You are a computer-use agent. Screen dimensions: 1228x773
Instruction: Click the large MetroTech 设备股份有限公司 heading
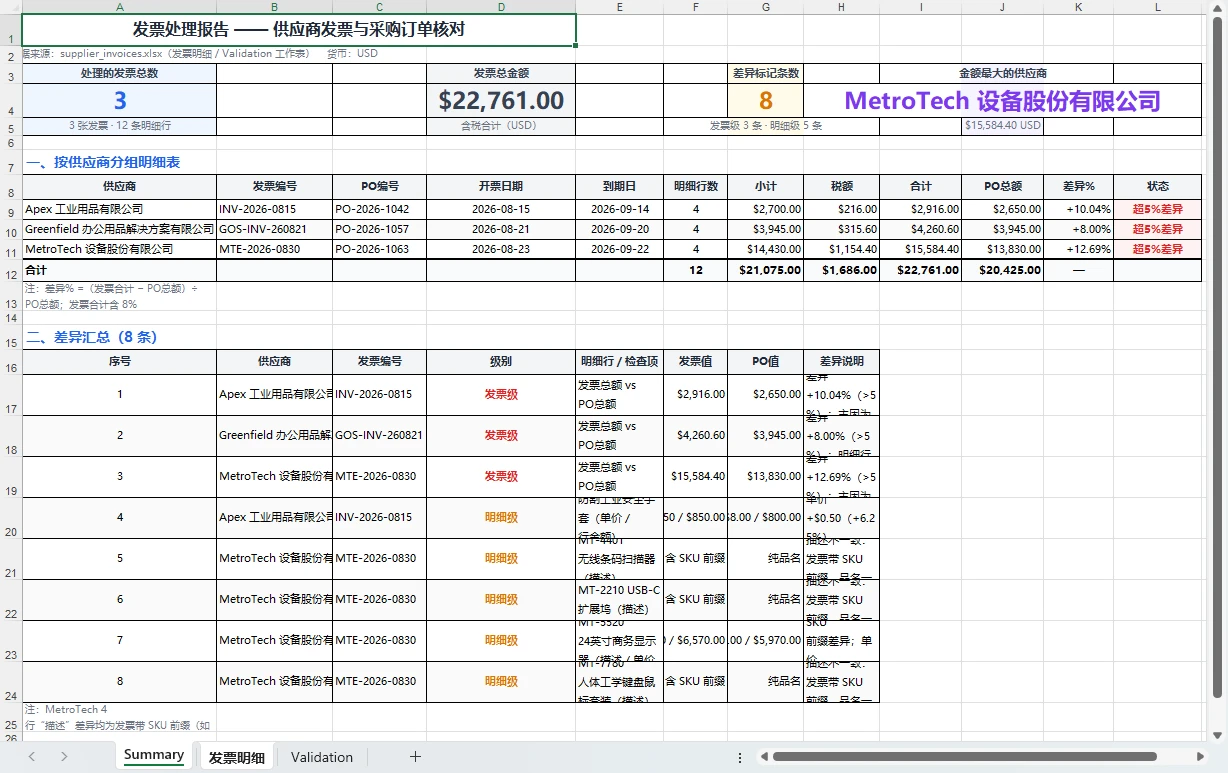(x=1002, y=100)
